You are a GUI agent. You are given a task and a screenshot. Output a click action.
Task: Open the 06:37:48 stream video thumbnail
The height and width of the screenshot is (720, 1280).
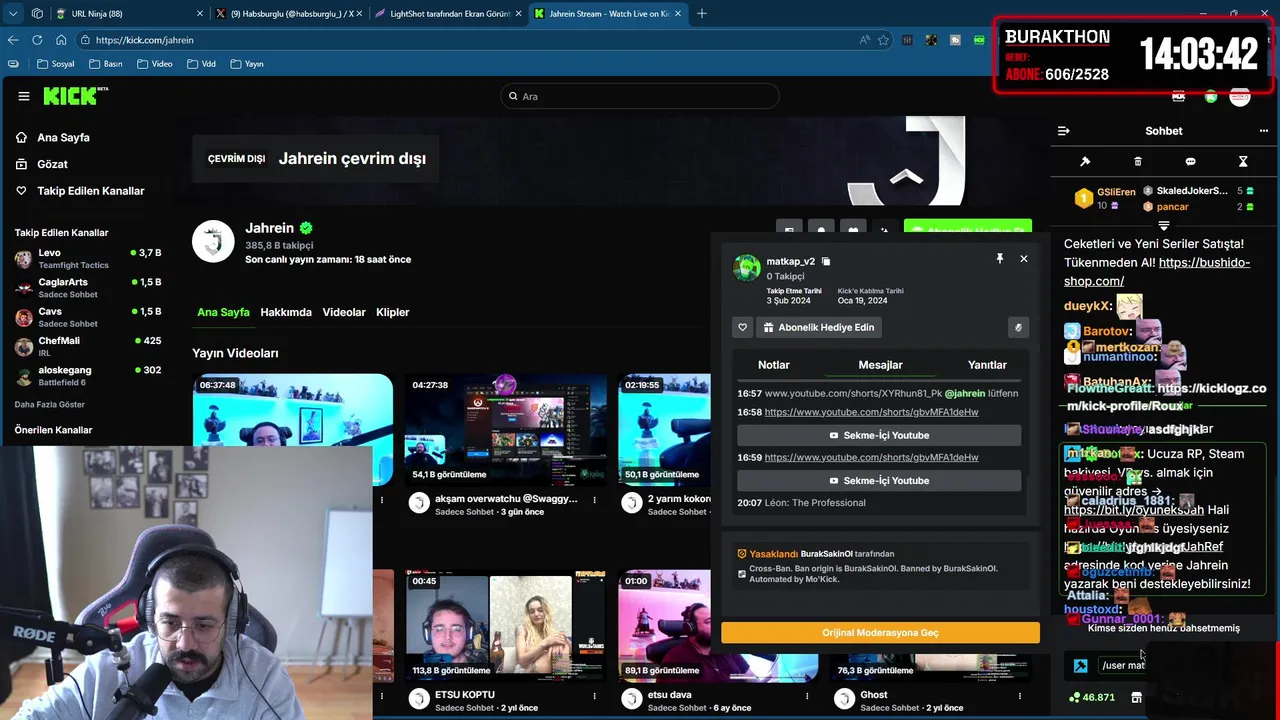pyautogui.click(x=293, y=430)
